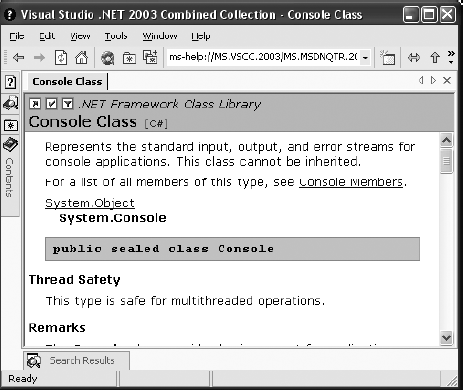Click the vertical scrollbar thumb
Viewport: 464px width, 390px height.
pos(446,161)
